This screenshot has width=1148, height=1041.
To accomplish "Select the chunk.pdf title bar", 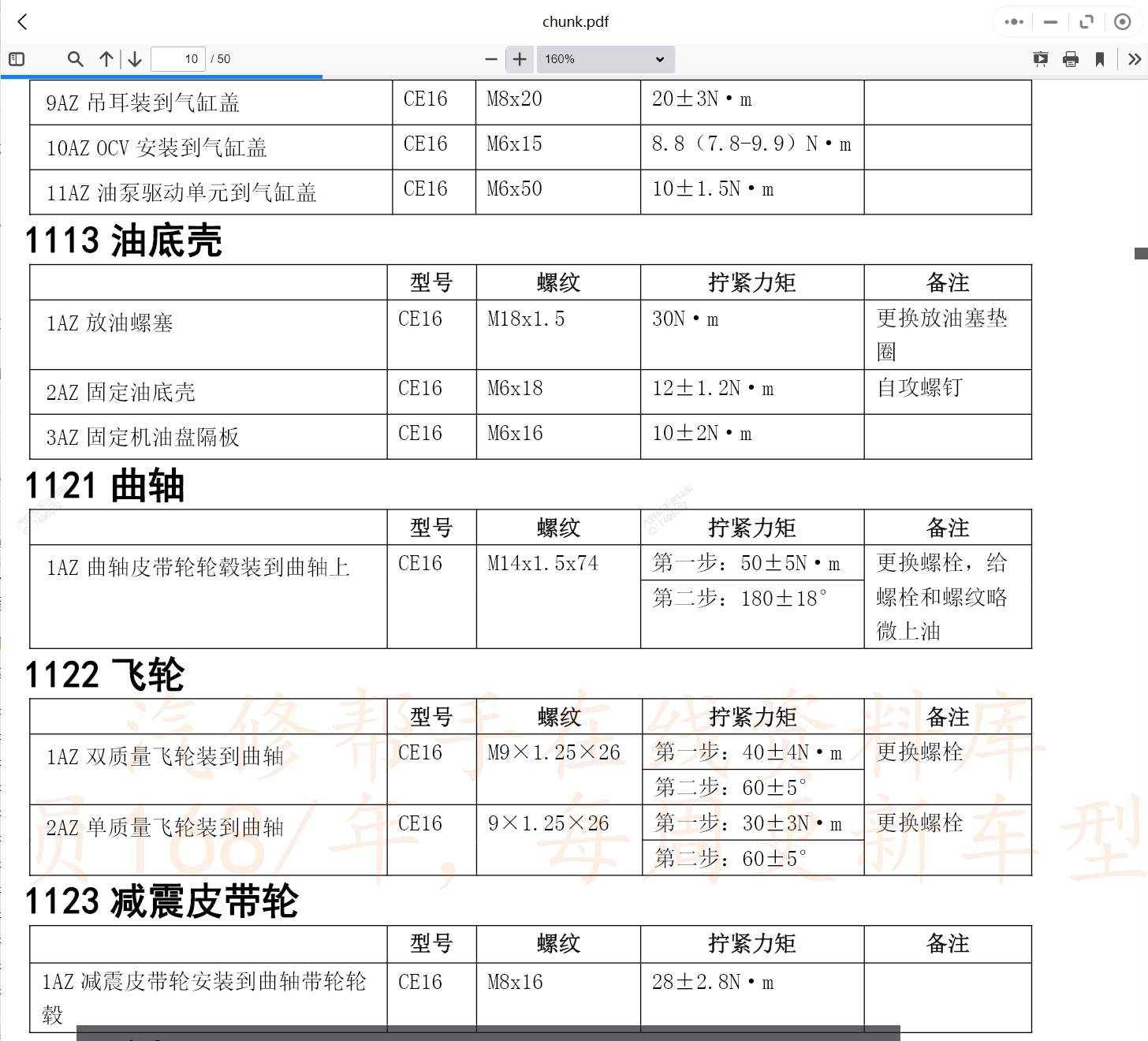I will [x=574, y=21].
